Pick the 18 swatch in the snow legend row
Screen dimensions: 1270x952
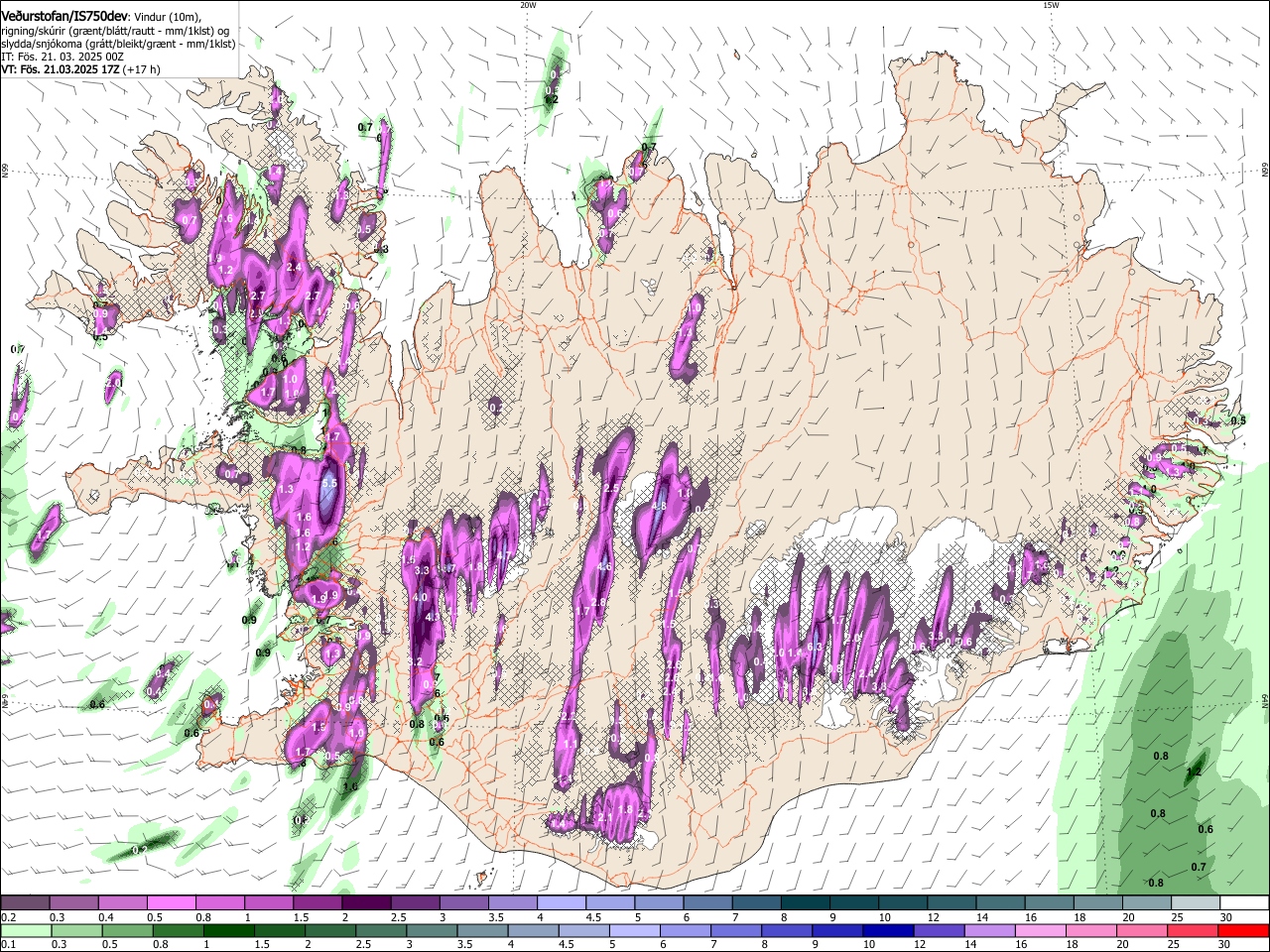[x=1099, y=902]
